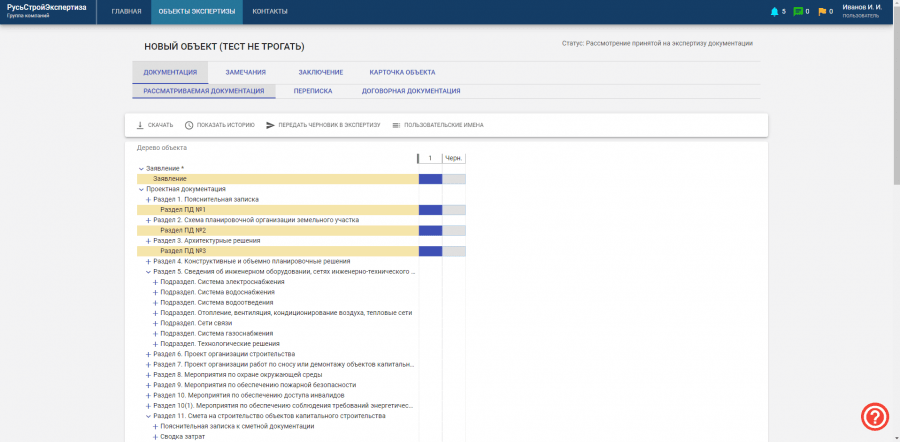Click blue version cell for Раздел ПД №1
900x442 pixels.
tap(430, 210)
